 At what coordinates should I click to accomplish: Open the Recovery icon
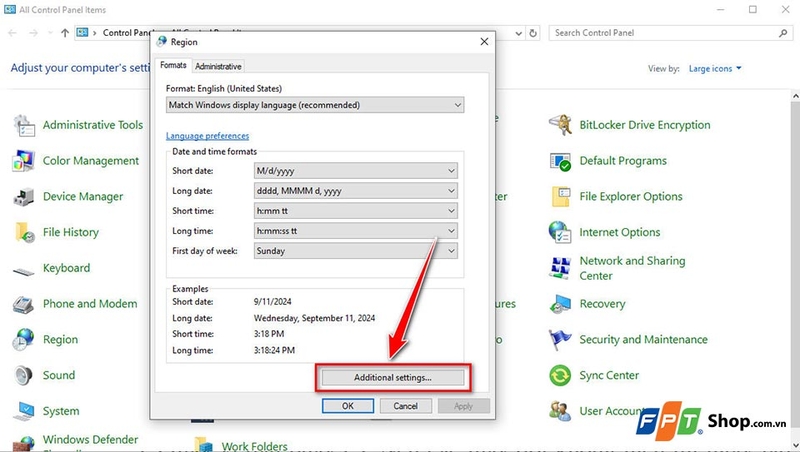(x=560, y=305)
